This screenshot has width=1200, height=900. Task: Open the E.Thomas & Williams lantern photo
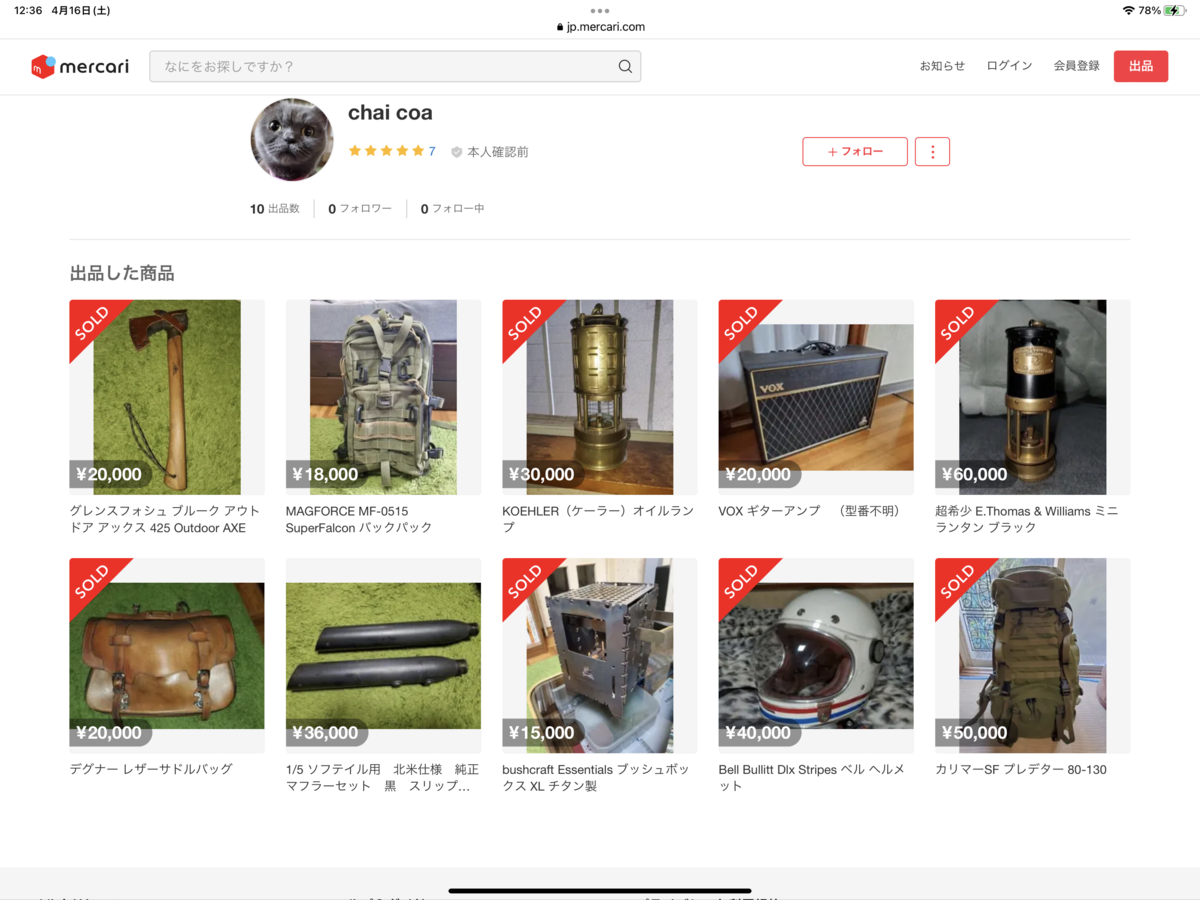pos(1033,397)
